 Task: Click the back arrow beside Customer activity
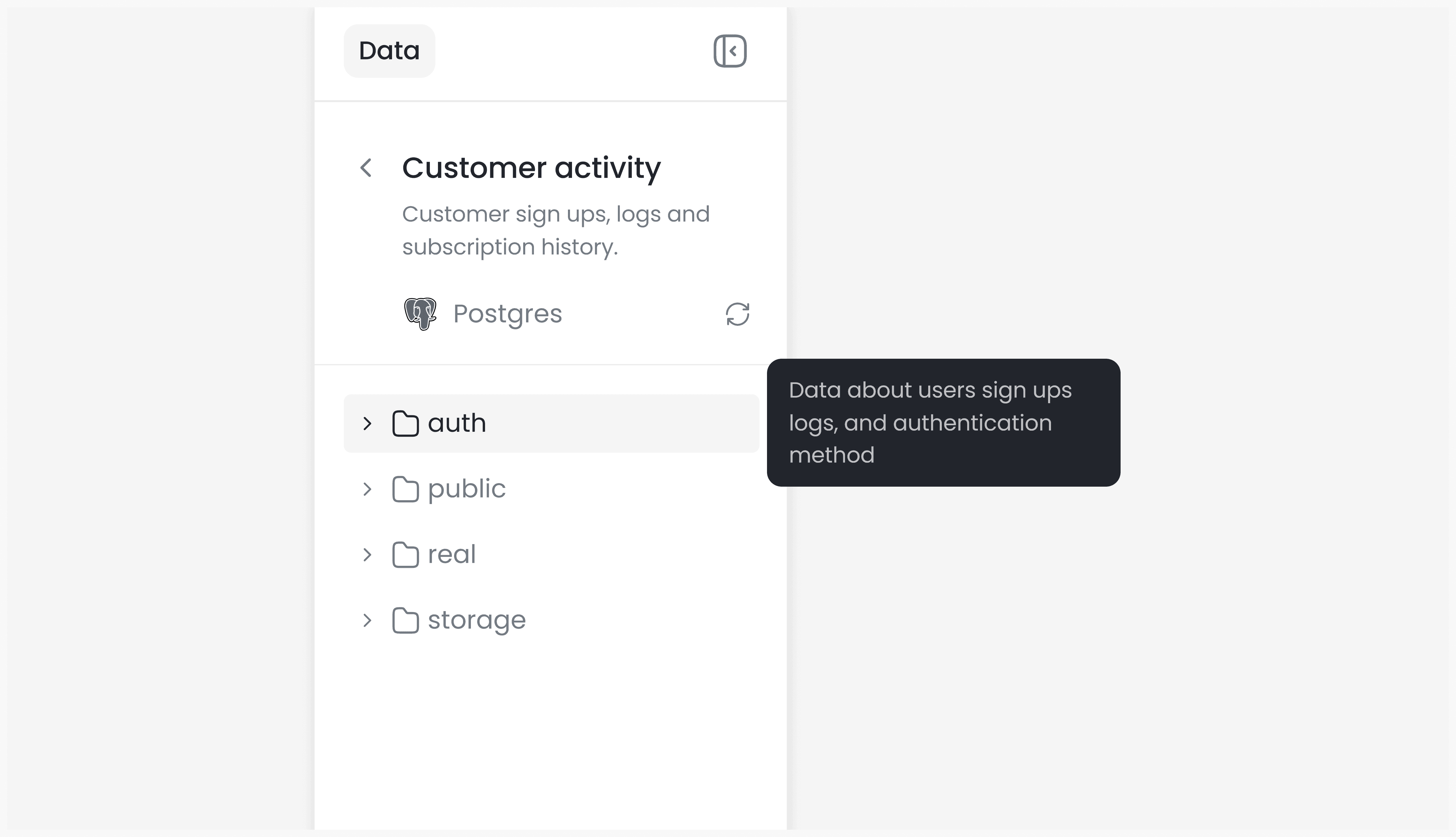coord(366,167)
